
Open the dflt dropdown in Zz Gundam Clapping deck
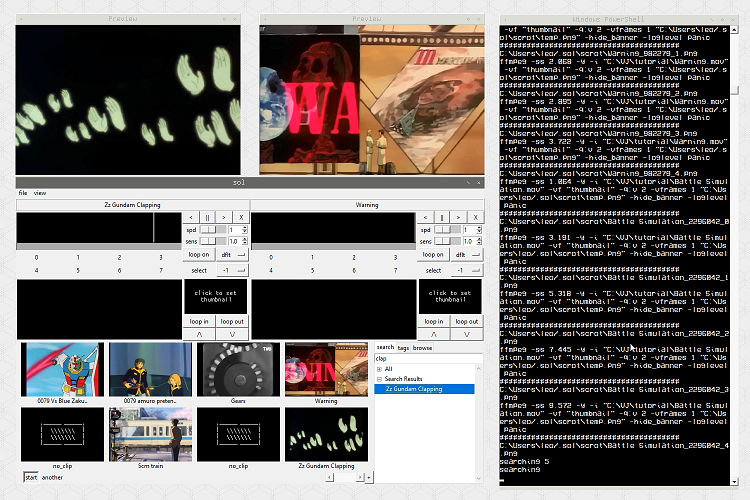coord(232,255)
